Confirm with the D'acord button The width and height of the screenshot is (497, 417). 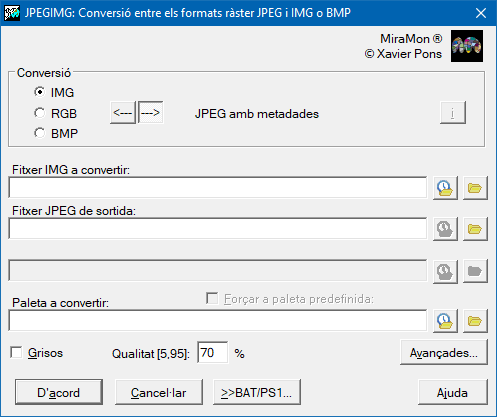tap(59, 392)
